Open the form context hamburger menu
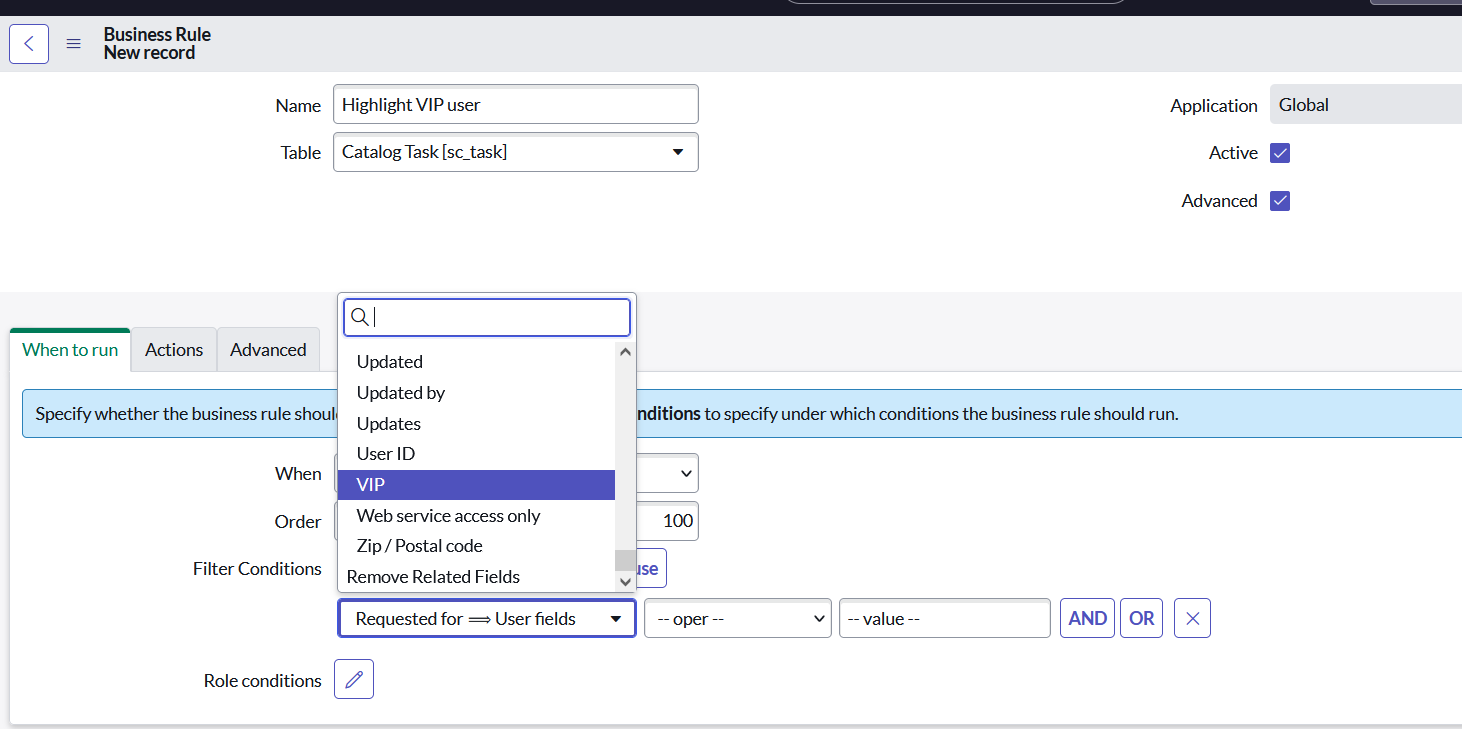Screen dimensions: 1462x729 pos(73,43)
